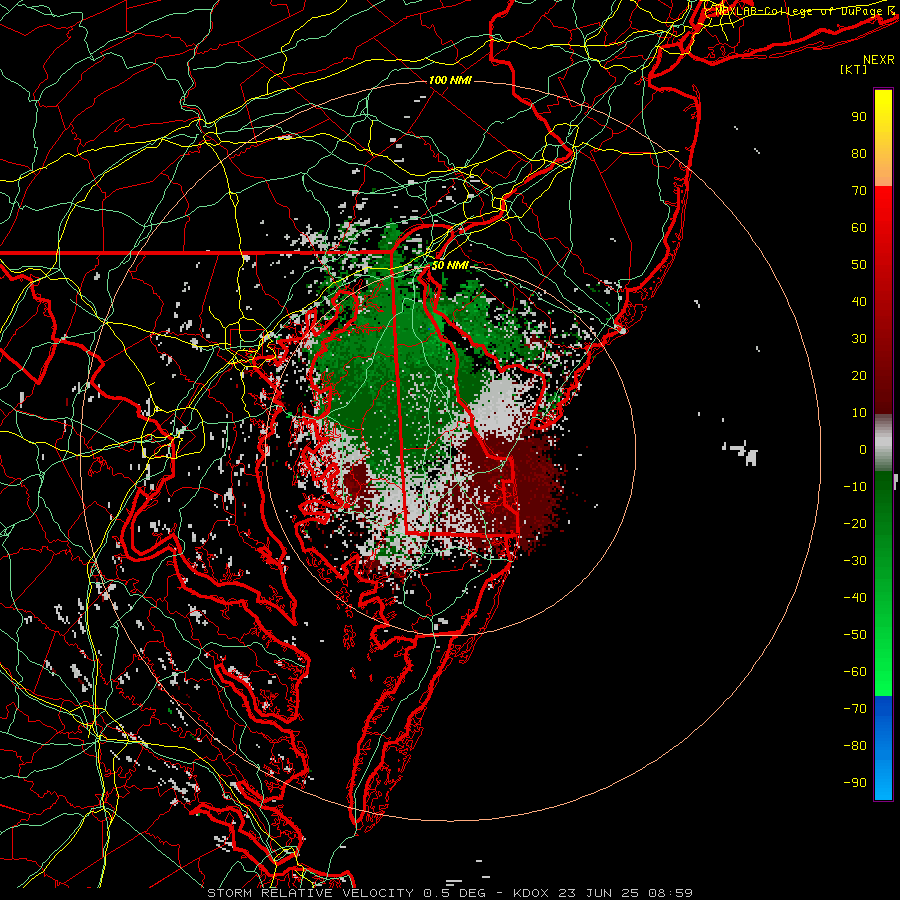Image resolution: width=900 pixels, height=900 pixels.
Task: Click the "100 NMI" range ring label
Action: tap(450, 80)
